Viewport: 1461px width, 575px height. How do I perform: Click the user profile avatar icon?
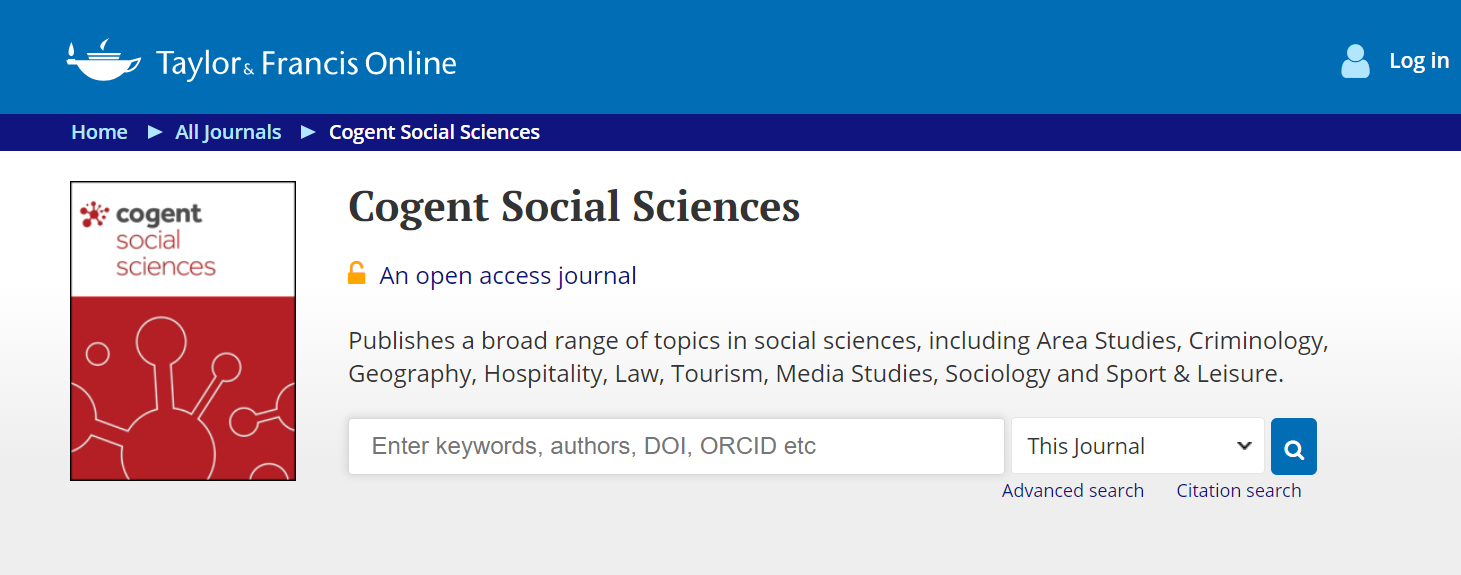tap(1355, 61)
